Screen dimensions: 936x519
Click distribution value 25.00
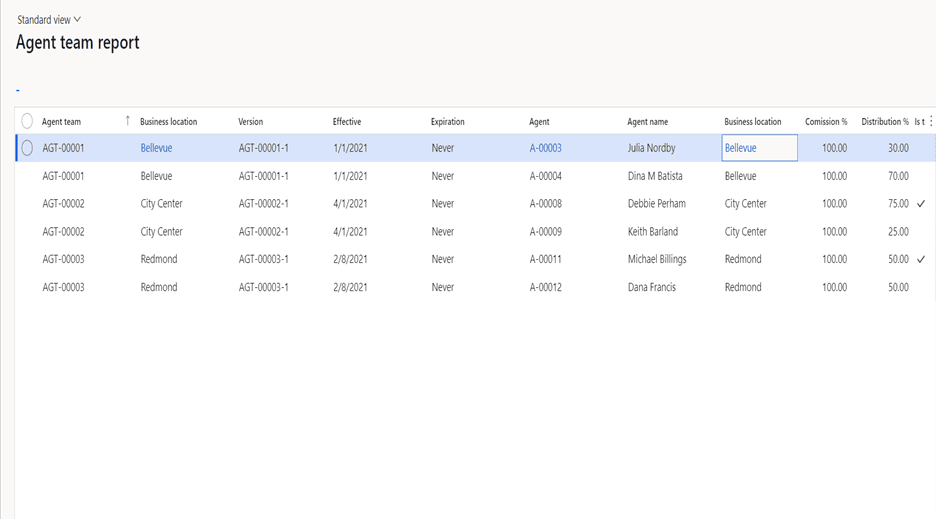[898, 232]
